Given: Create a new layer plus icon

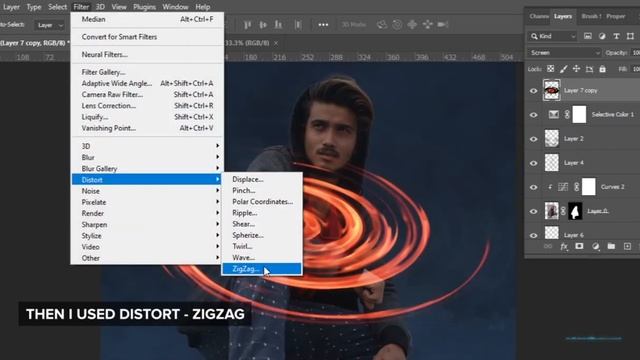Looking at the screenshot, I should coord(627,247).
